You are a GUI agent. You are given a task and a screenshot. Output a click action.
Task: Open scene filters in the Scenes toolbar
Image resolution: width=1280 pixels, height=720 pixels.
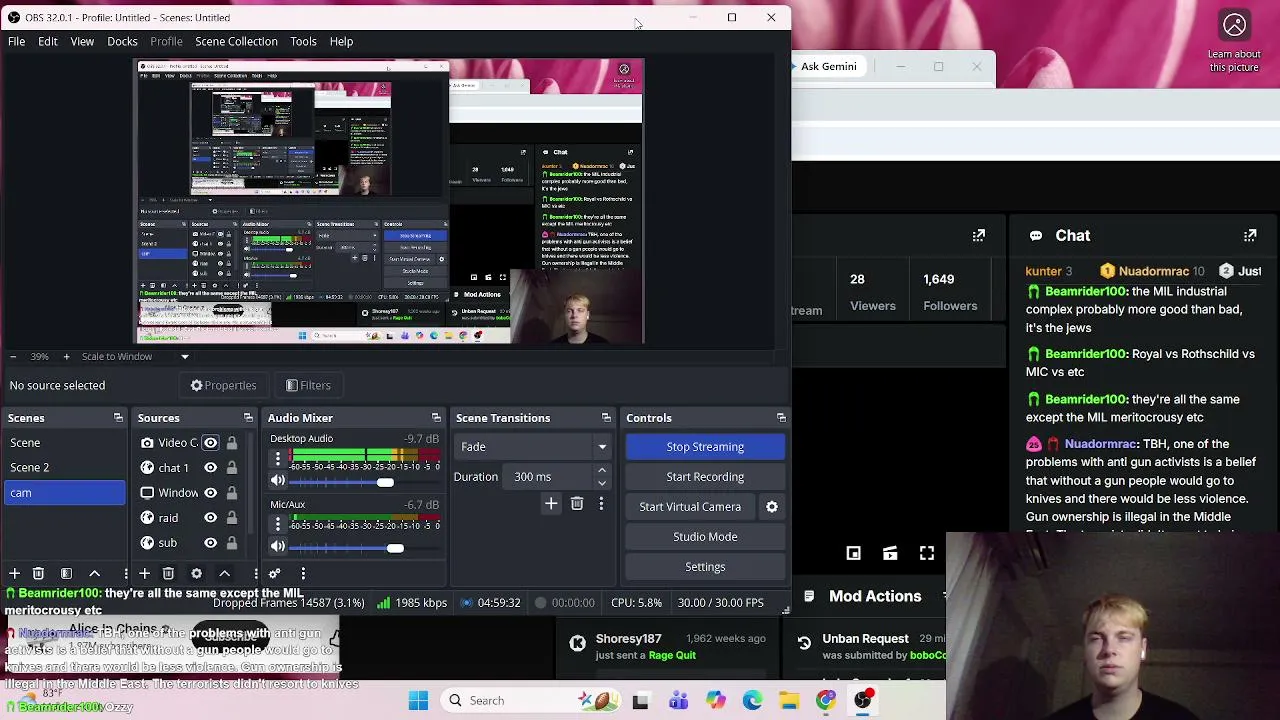[66, 573]
